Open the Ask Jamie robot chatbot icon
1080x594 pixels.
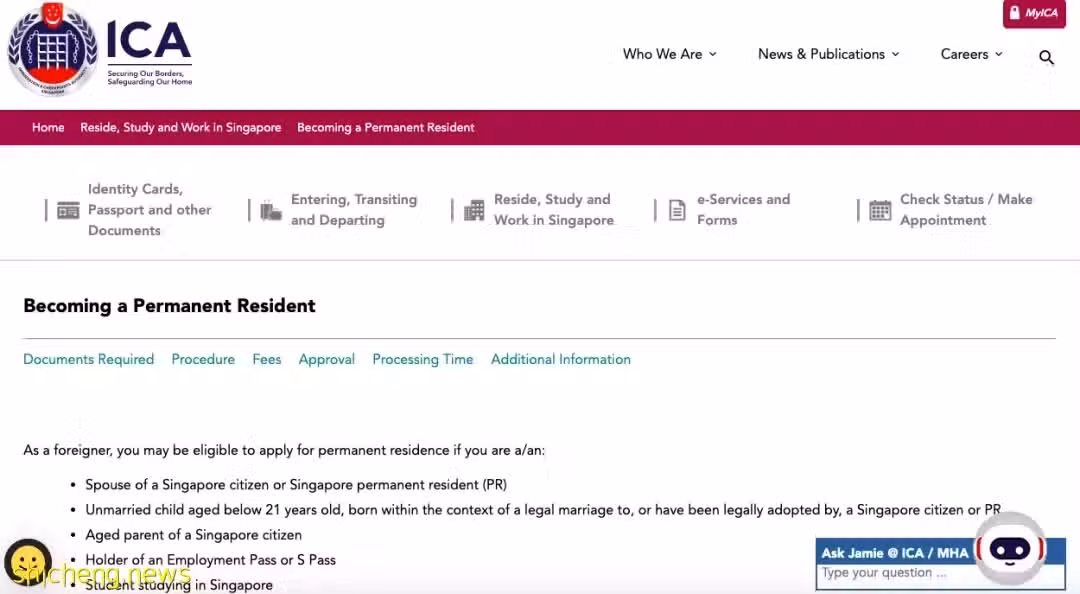coord(1010,549)
